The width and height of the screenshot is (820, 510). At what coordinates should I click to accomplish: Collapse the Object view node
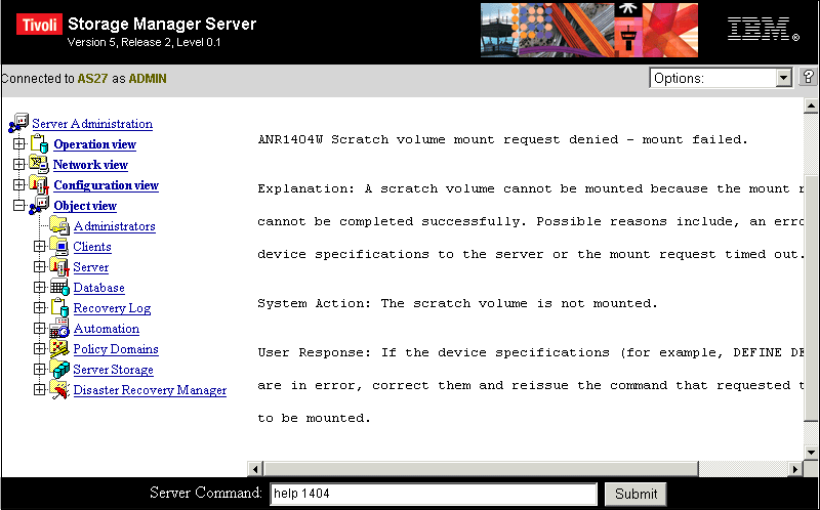(19, 205)
